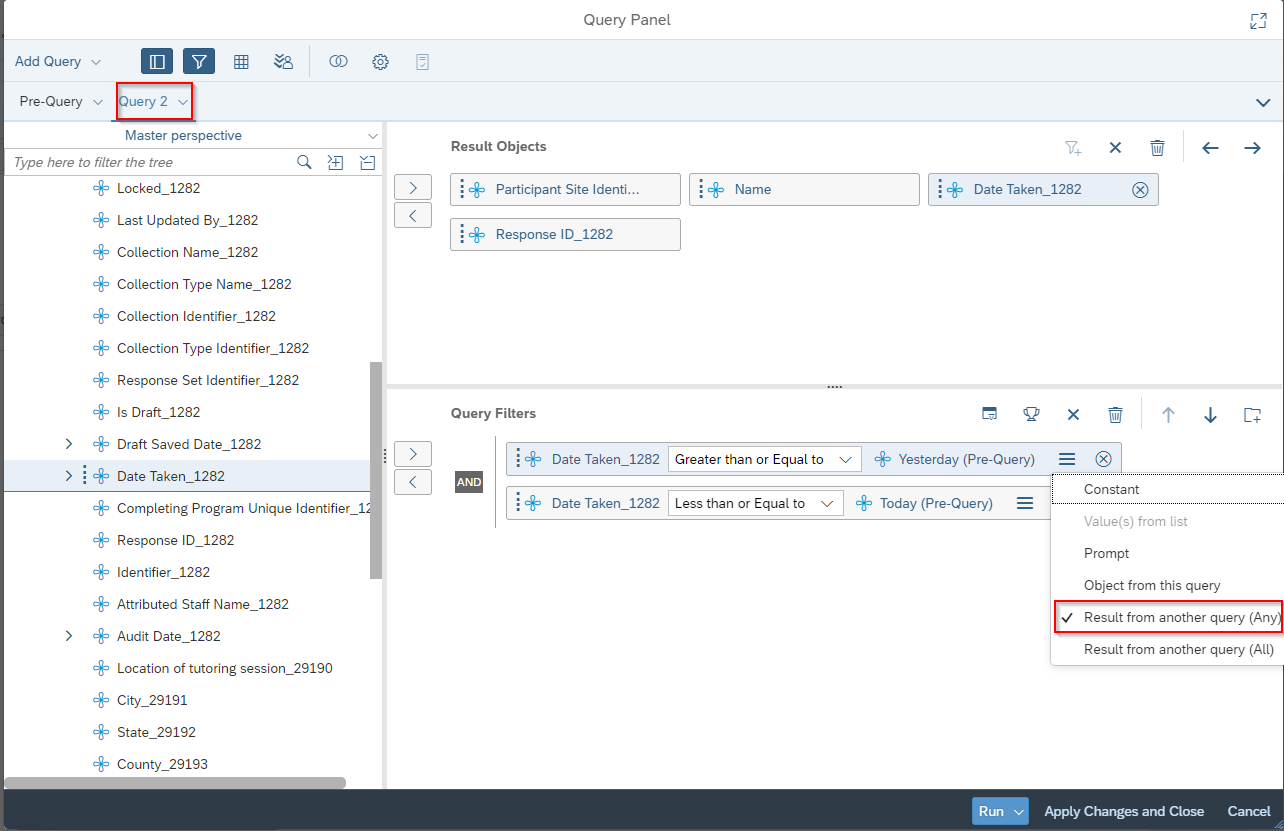Move filter down with the down arrow
Viewport: 1284px width, 831px height.
pos(1210,414)
